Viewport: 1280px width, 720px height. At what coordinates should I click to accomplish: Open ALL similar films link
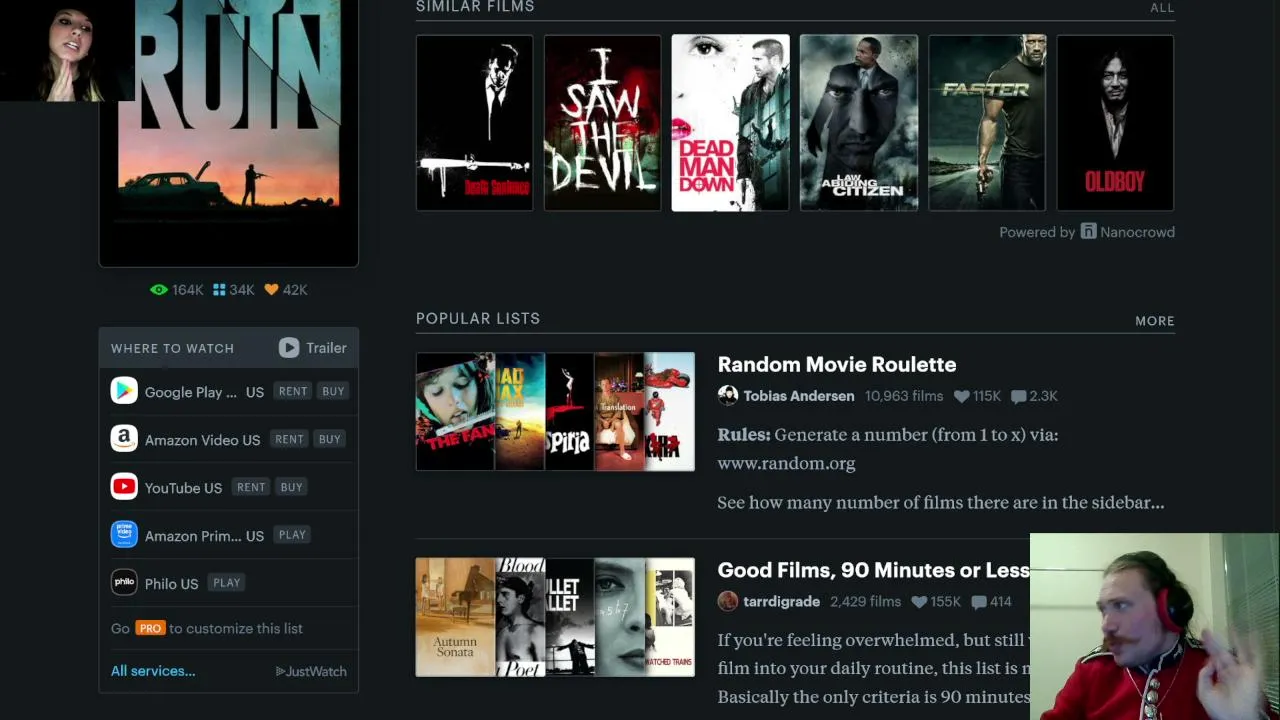tap(1162, 8)
